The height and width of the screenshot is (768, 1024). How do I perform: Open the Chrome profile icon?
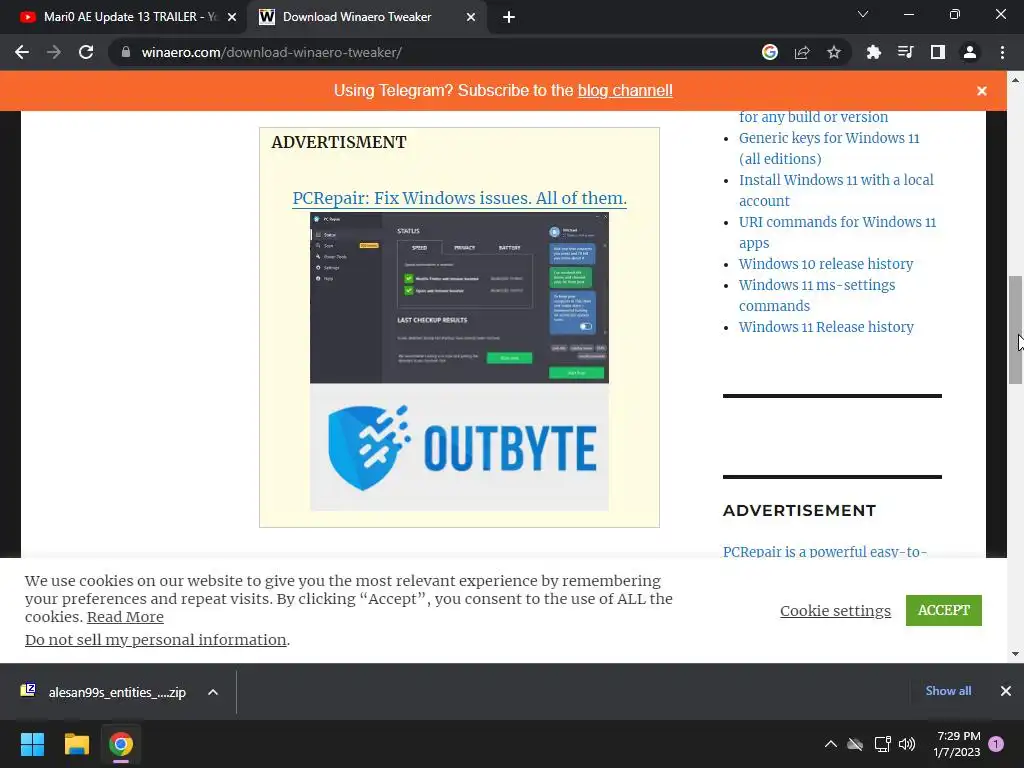click(x=970, y=52)
